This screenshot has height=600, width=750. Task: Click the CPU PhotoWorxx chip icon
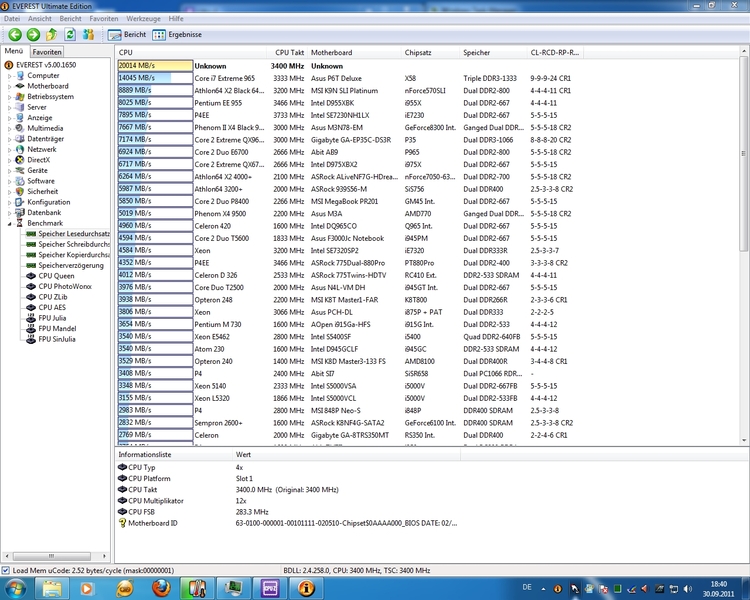(x=31, y=286)
